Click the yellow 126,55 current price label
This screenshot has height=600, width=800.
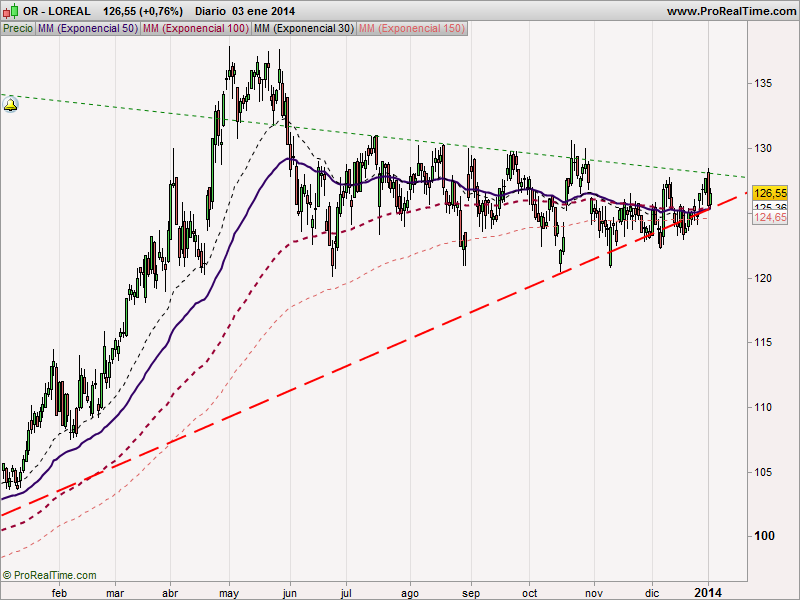point(770,193)
